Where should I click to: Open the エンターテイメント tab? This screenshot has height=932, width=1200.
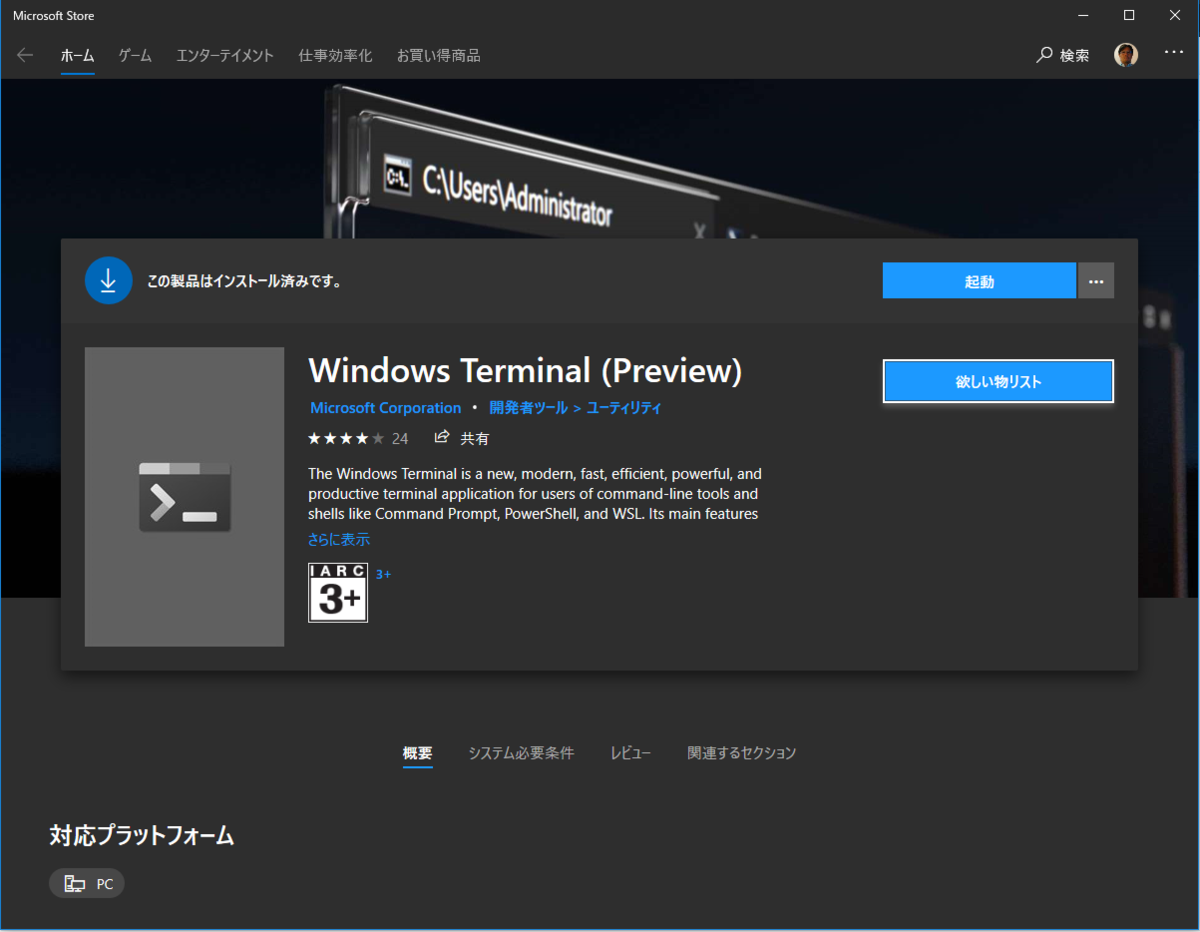[225, 56]
